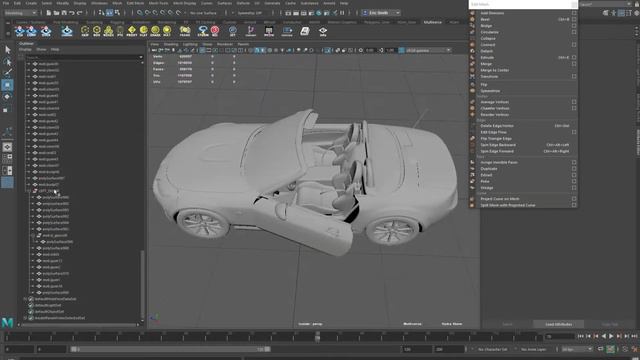Screen dimensions: 640x360
Task: Open the 24 fps frame rate dropdown
Action: point(577,349)
